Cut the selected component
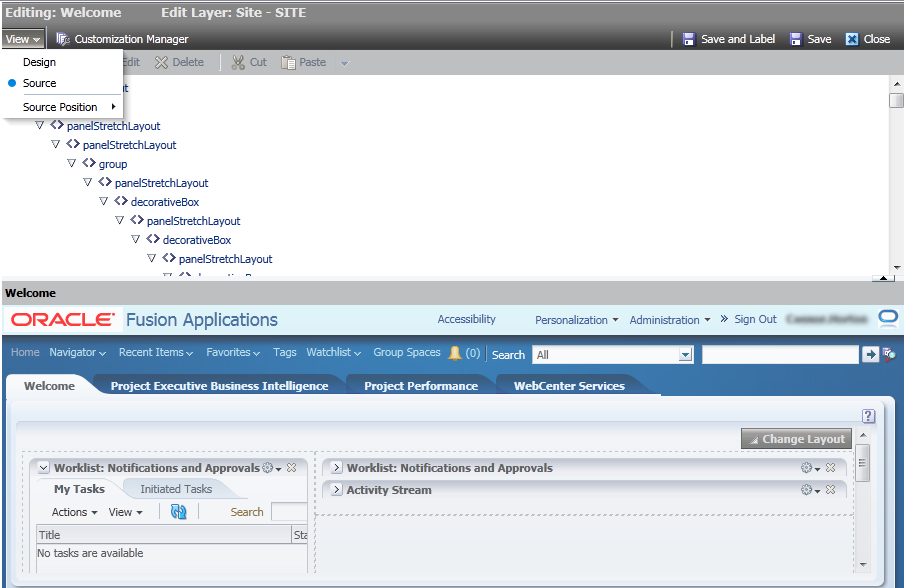This screenshot has width=904, height=588. pyautogui.click(x=249, y=62)
